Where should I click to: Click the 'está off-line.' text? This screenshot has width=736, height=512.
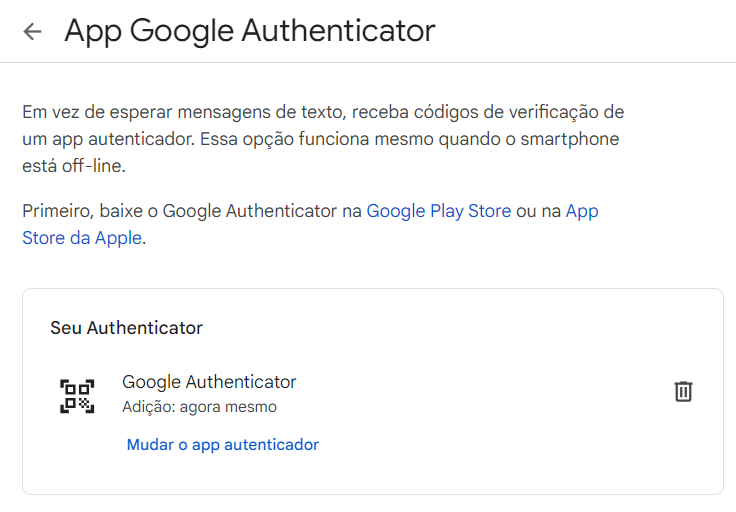pos(74,166)
